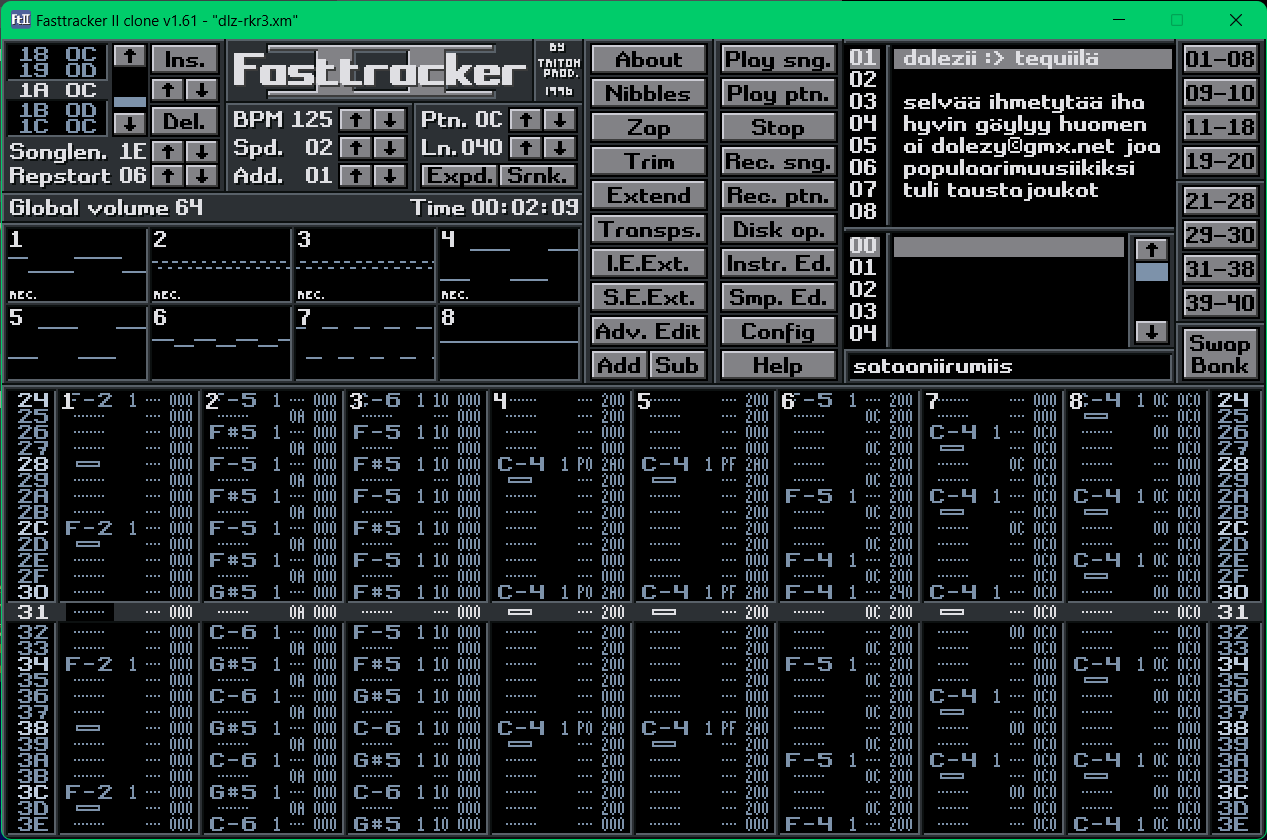This screenshot has width=1267, height=840.
Task: Open the Config screen
Action: click(778, 331)
